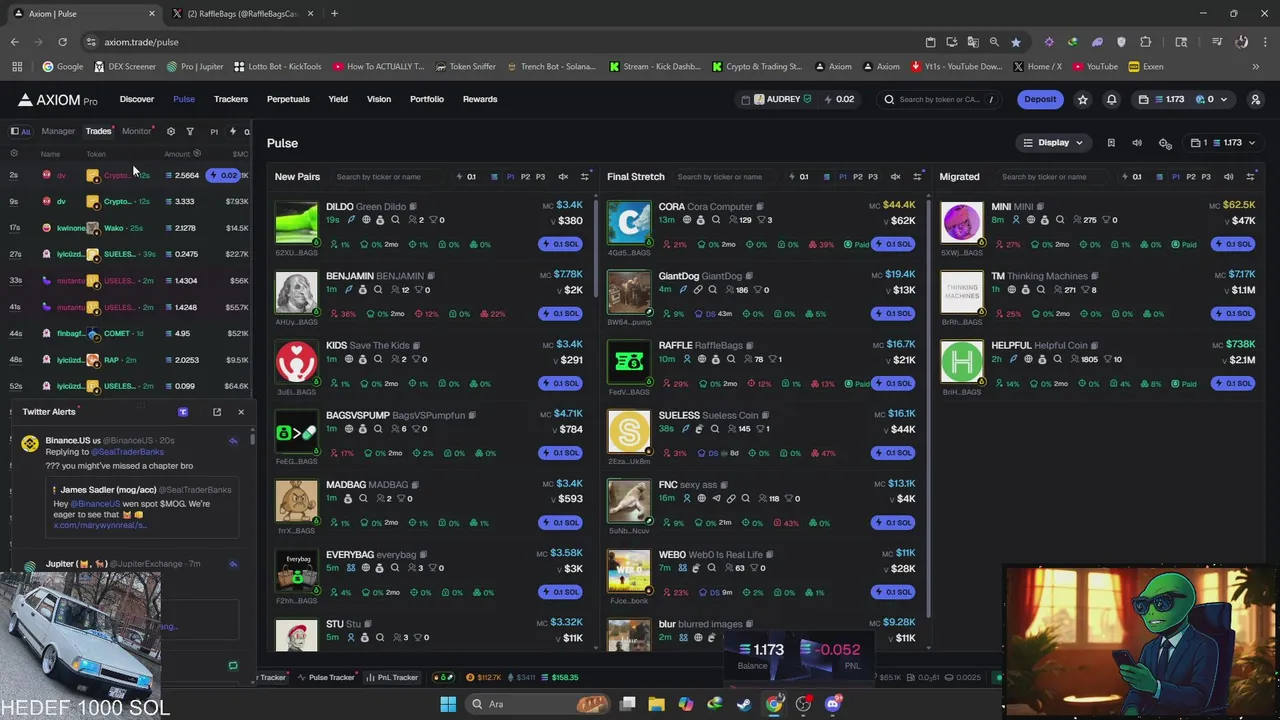Open Windows Start menu
The width and height of the screenshot is (1280, 720).
(x=448, y=704)
